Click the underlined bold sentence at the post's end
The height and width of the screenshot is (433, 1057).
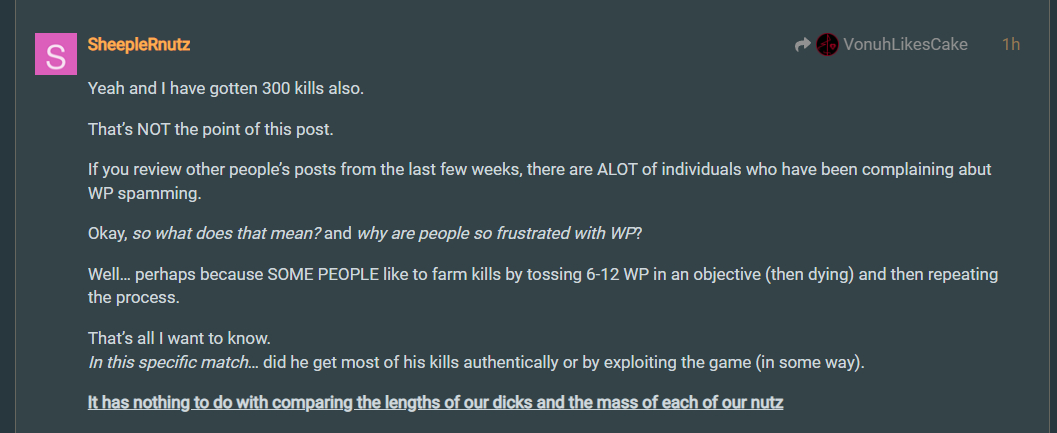pyautogui.click(x=435, y=402)
